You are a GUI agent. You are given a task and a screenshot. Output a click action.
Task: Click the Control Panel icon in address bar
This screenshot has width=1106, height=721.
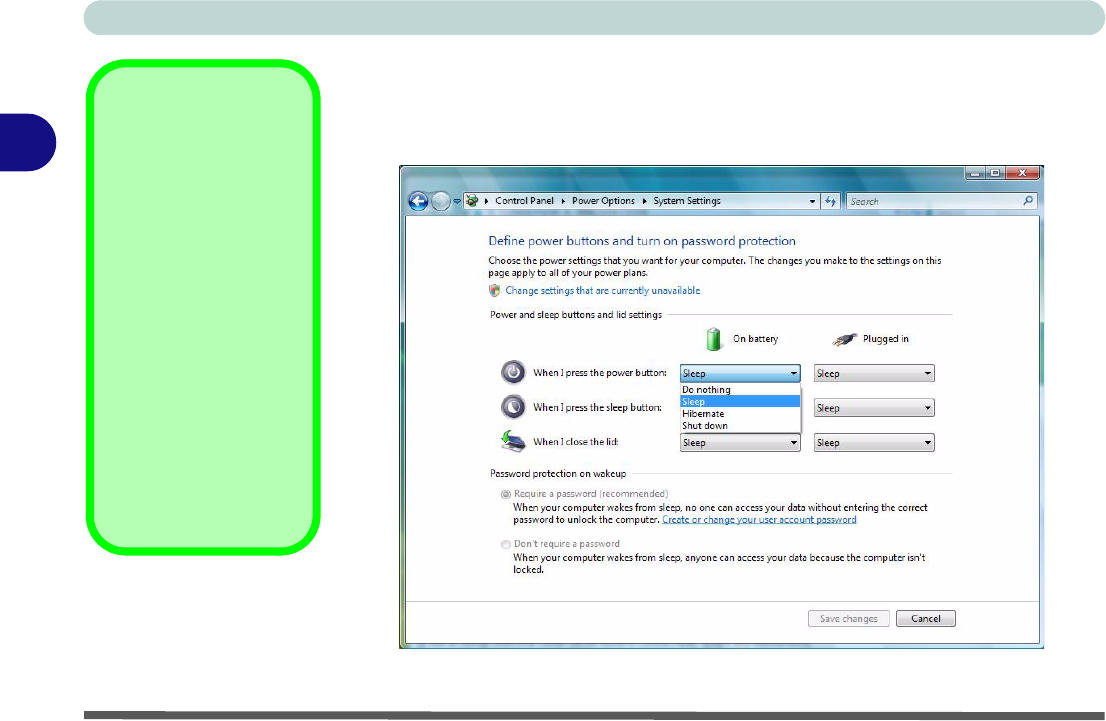[x=472, y=201]
